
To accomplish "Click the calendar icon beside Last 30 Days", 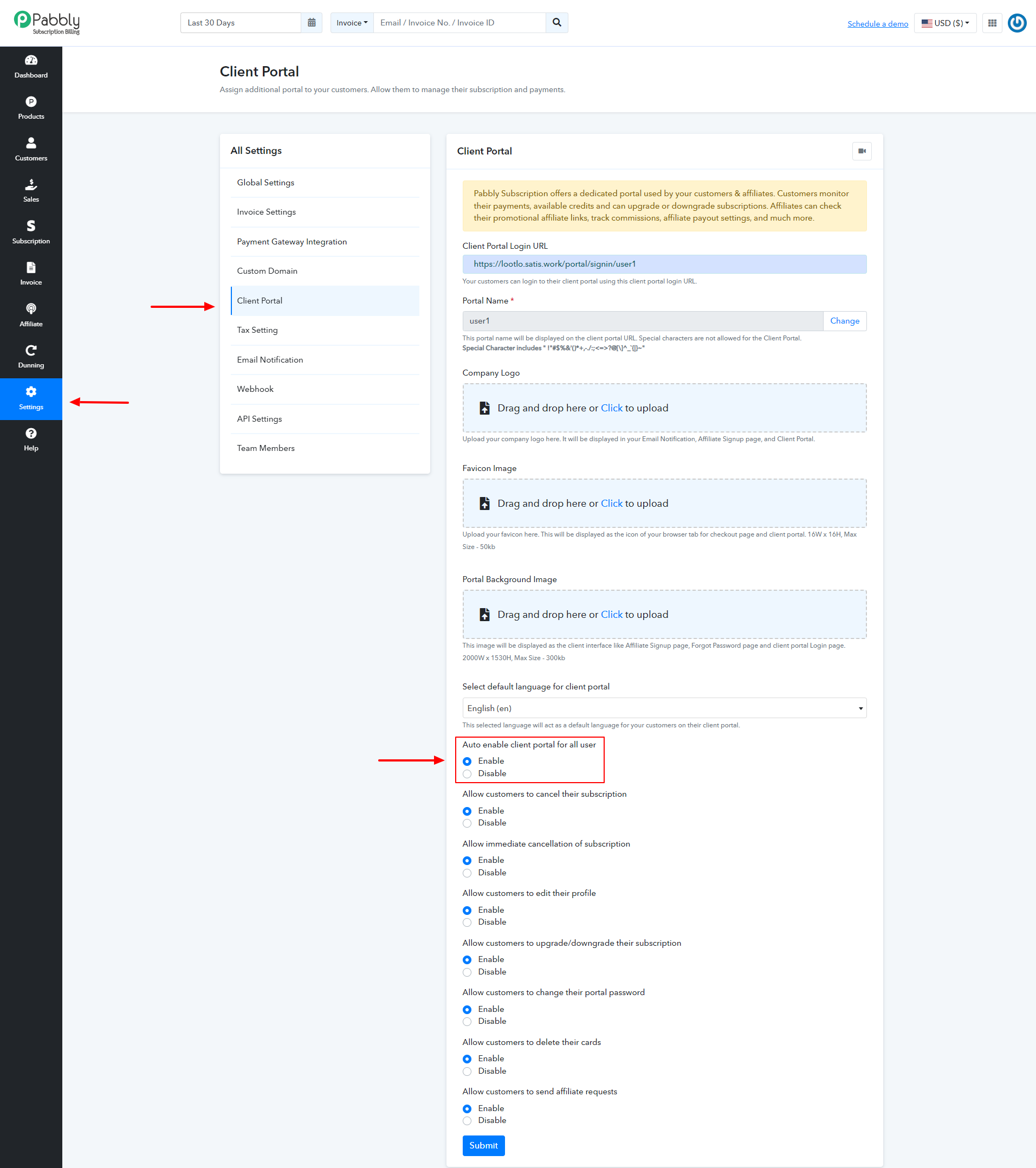I will click(312, 23).
